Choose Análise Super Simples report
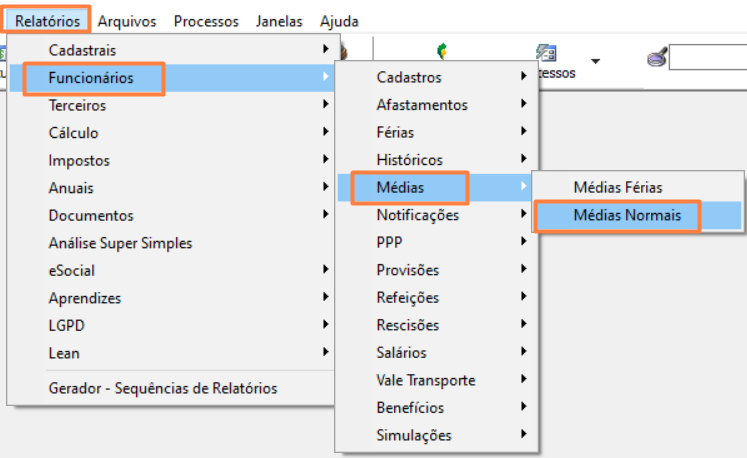 (120, 243)
